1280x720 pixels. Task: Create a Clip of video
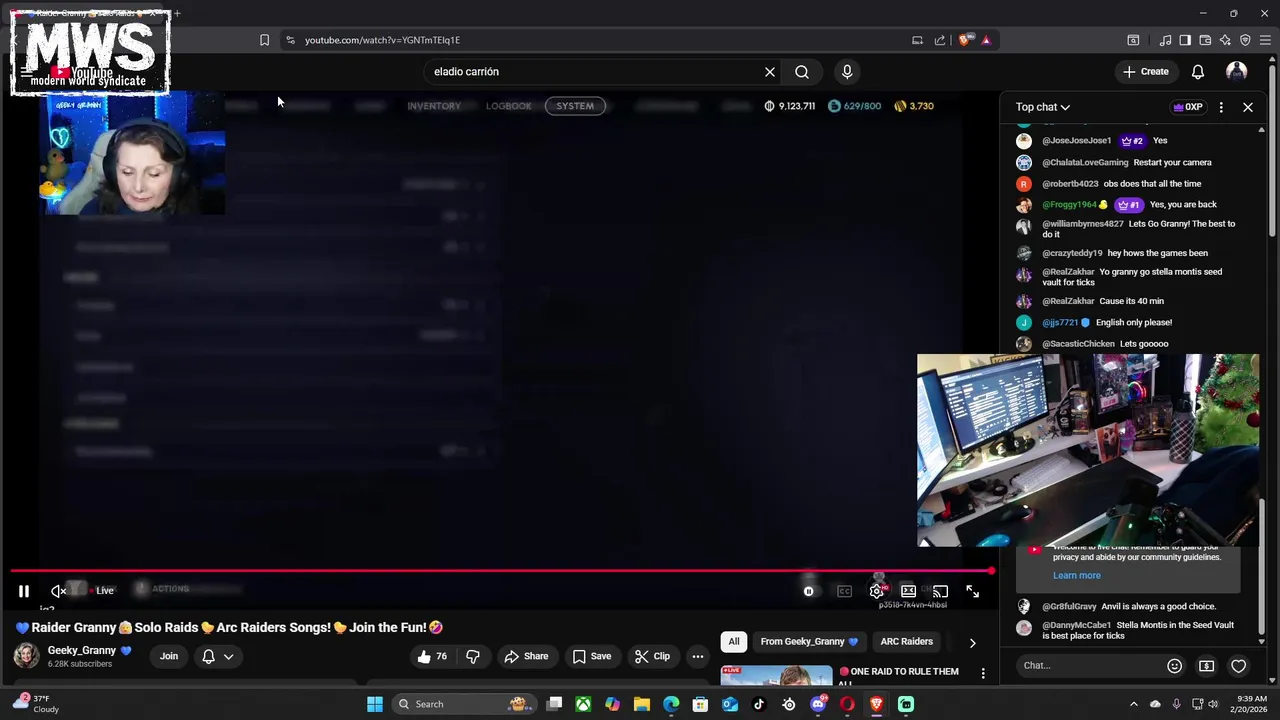coord(652,656)
